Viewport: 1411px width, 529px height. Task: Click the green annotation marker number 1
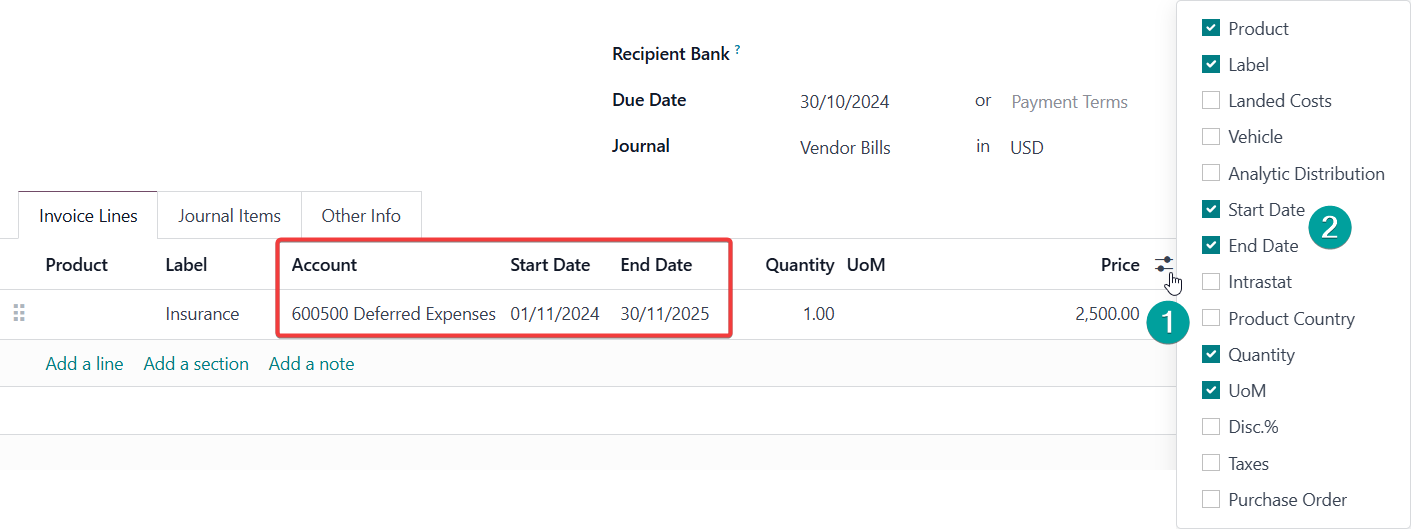[1166, 324]
